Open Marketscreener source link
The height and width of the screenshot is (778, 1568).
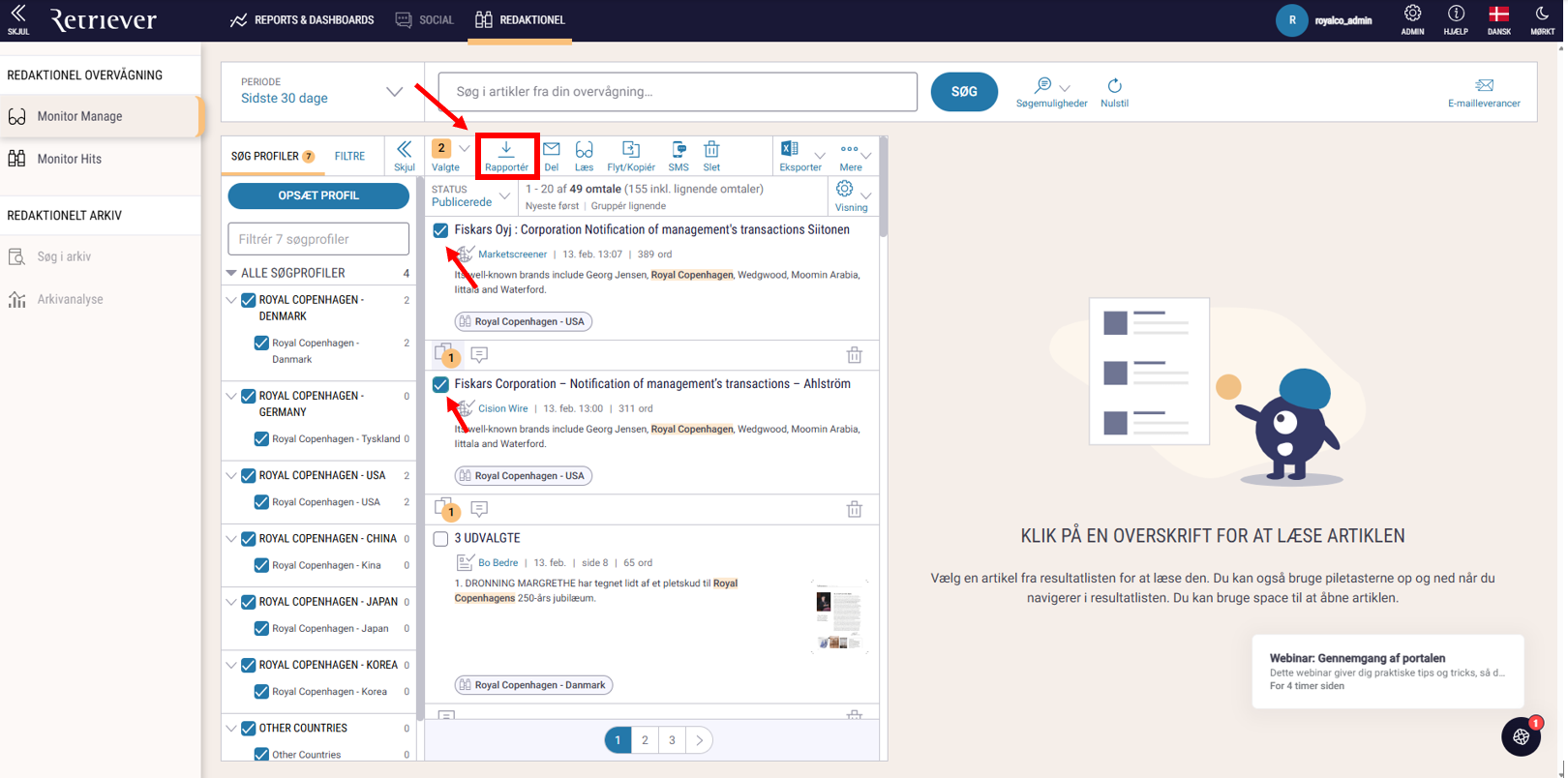tap(512, 254)
